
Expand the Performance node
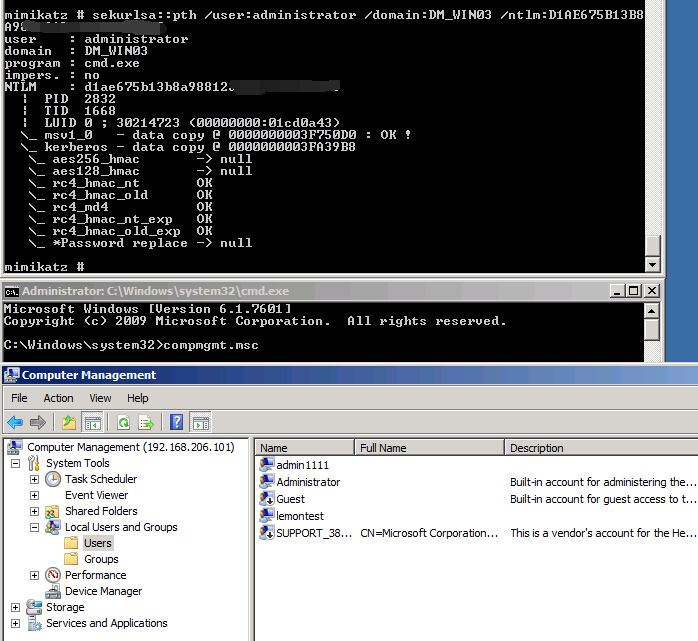tap(34, 576)
